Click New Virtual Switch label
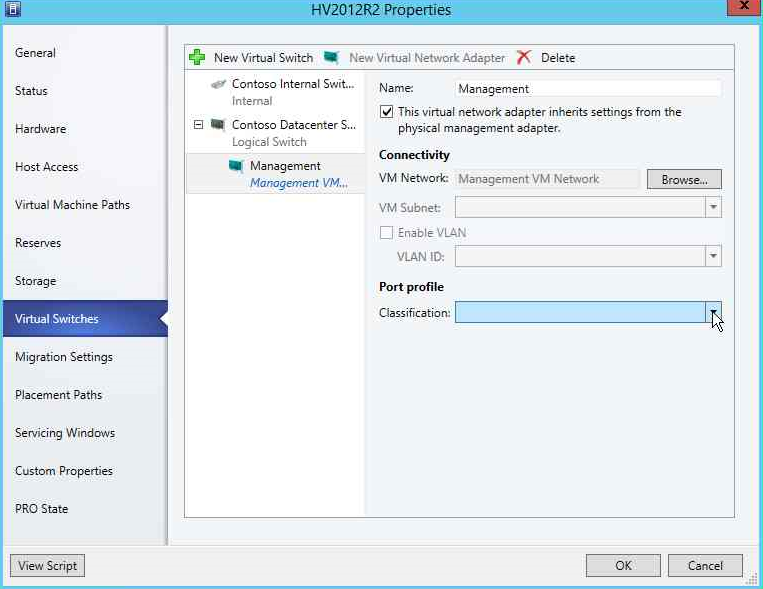The height and width of the screenshot is (589, 763). pos(263,57)
